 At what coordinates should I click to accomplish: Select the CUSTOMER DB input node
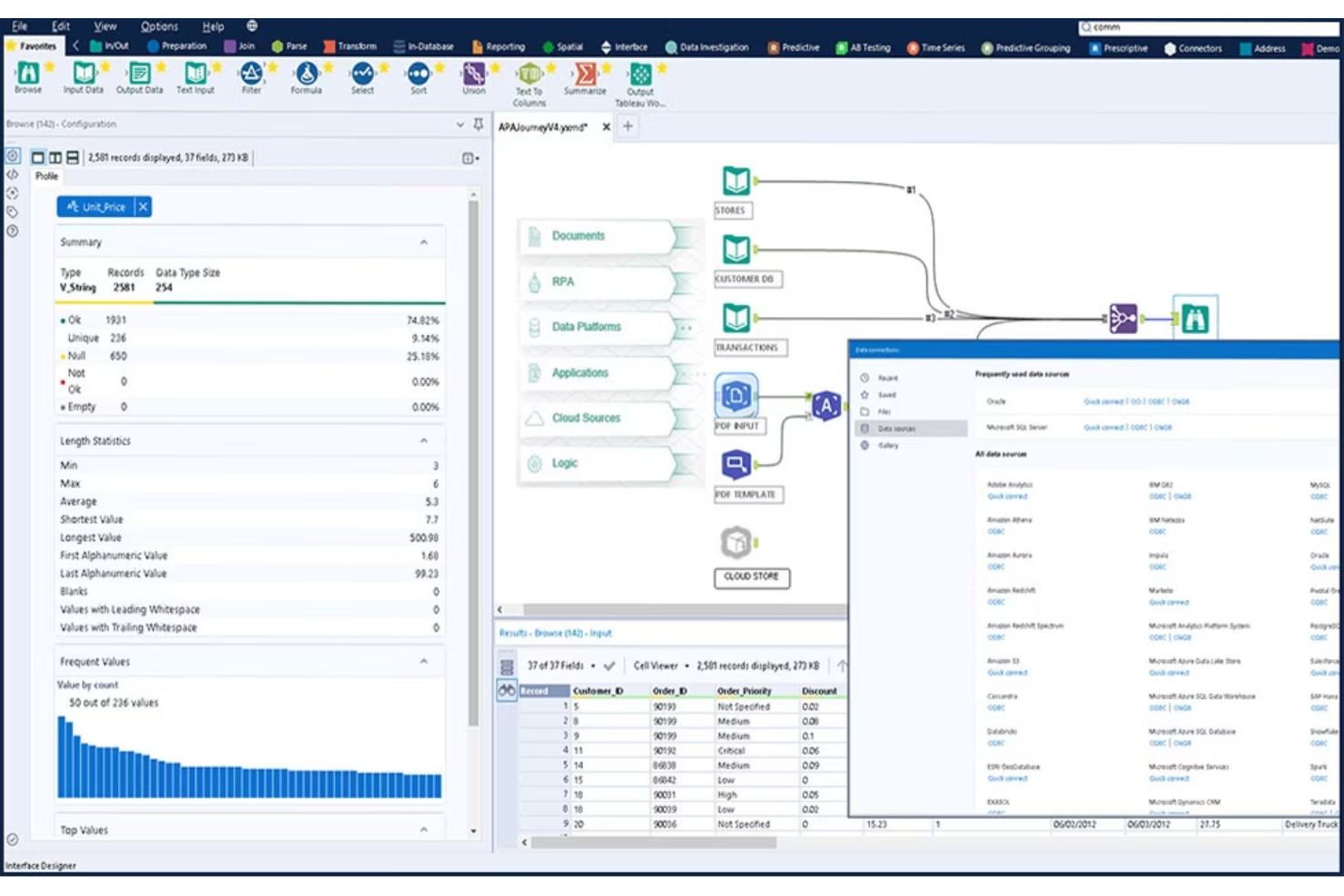(736, 250)
